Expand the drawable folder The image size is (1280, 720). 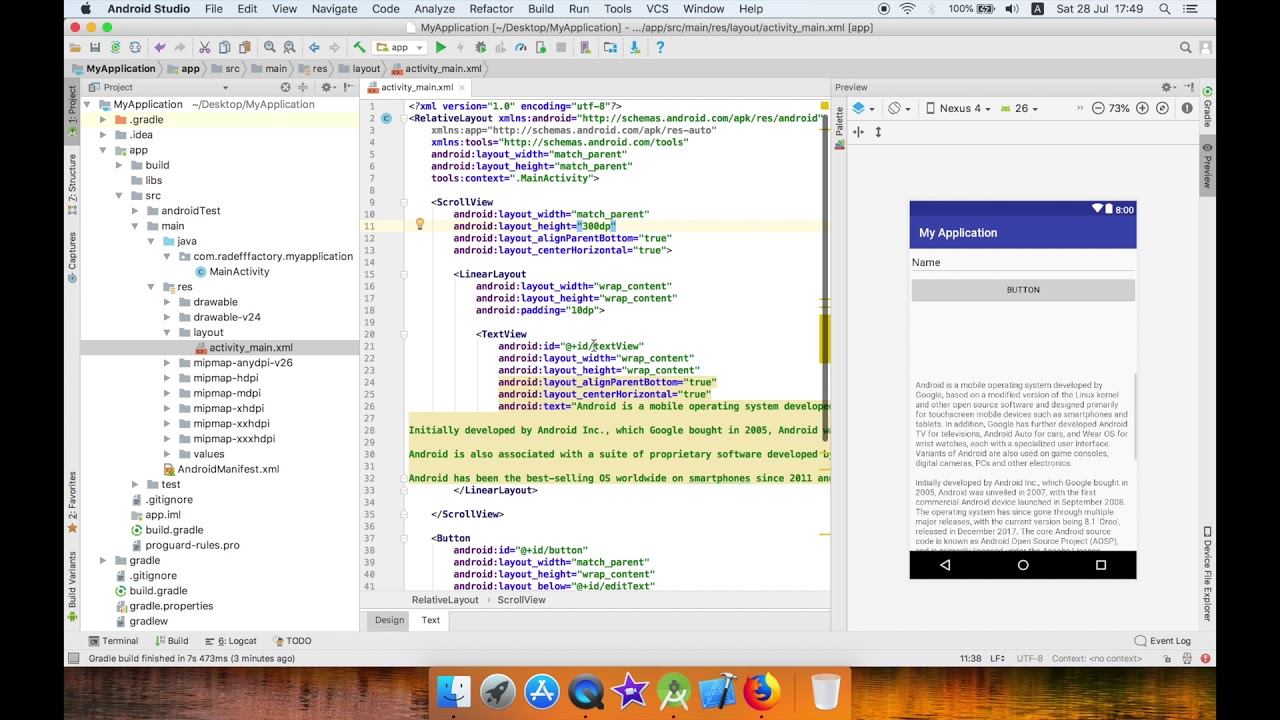pyautogui.click(x=167, y=302)
